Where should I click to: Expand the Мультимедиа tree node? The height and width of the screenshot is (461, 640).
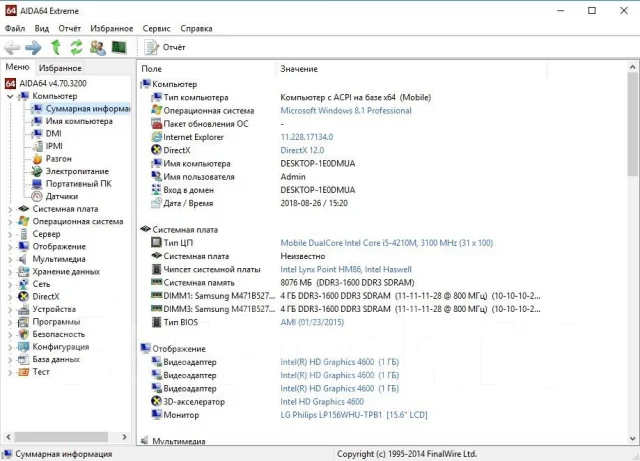(10, 260)
